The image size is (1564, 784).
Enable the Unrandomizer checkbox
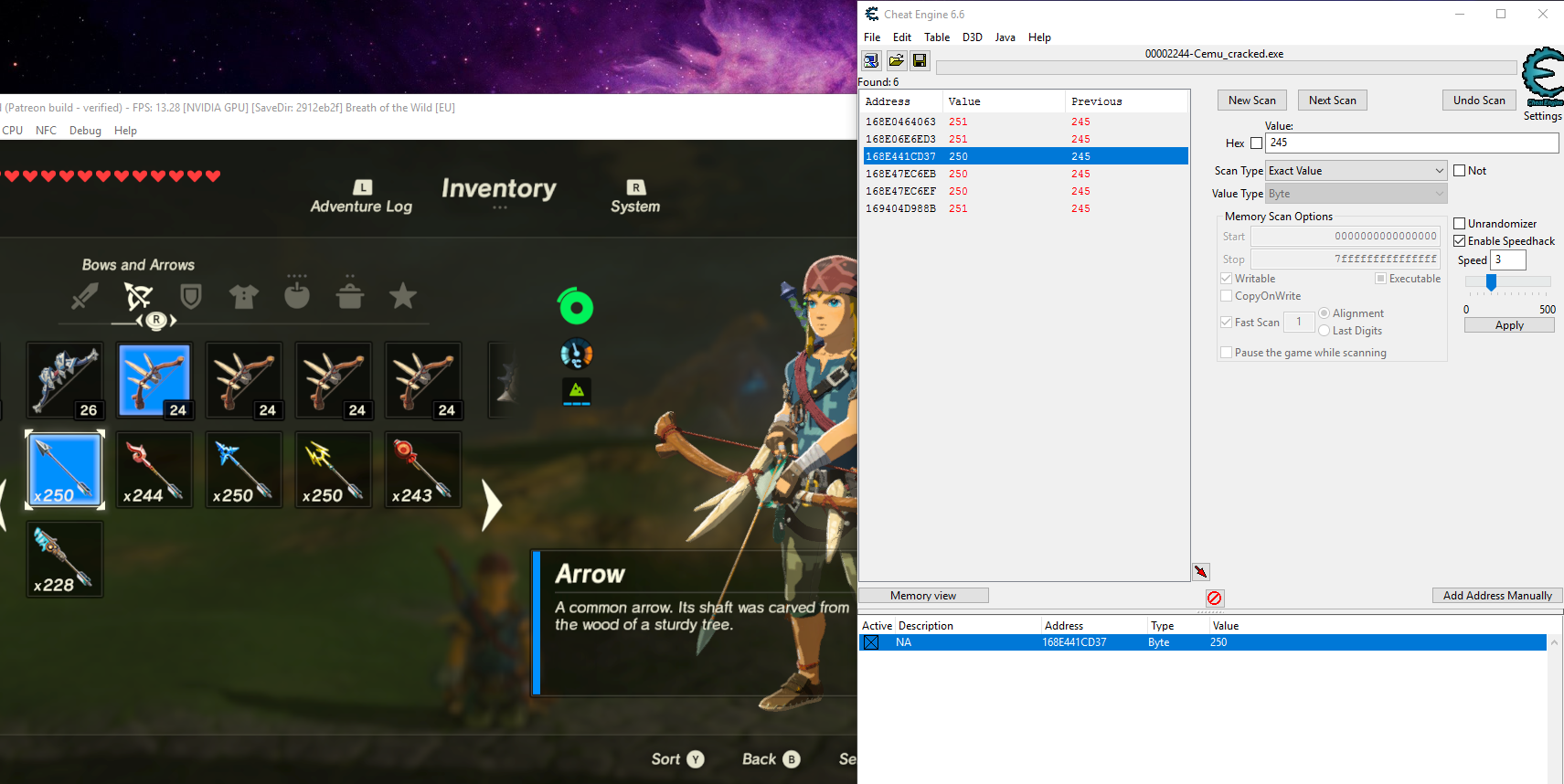click(x=1460, y=224)
